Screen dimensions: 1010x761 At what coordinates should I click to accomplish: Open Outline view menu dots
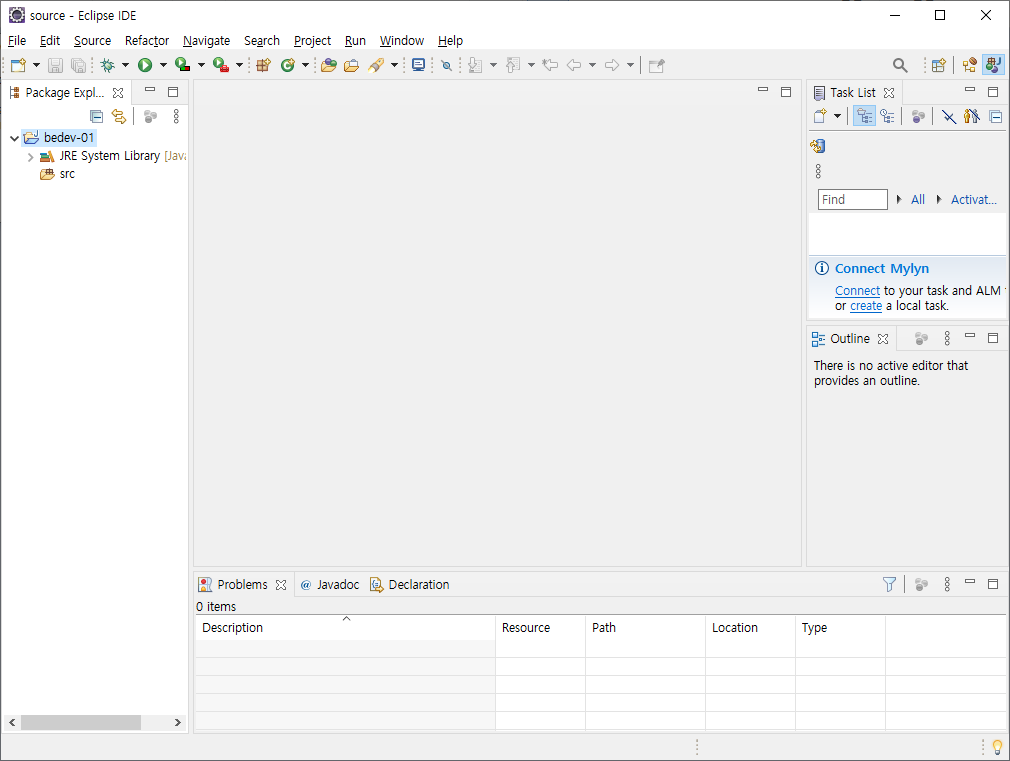[x=947, y=338]
